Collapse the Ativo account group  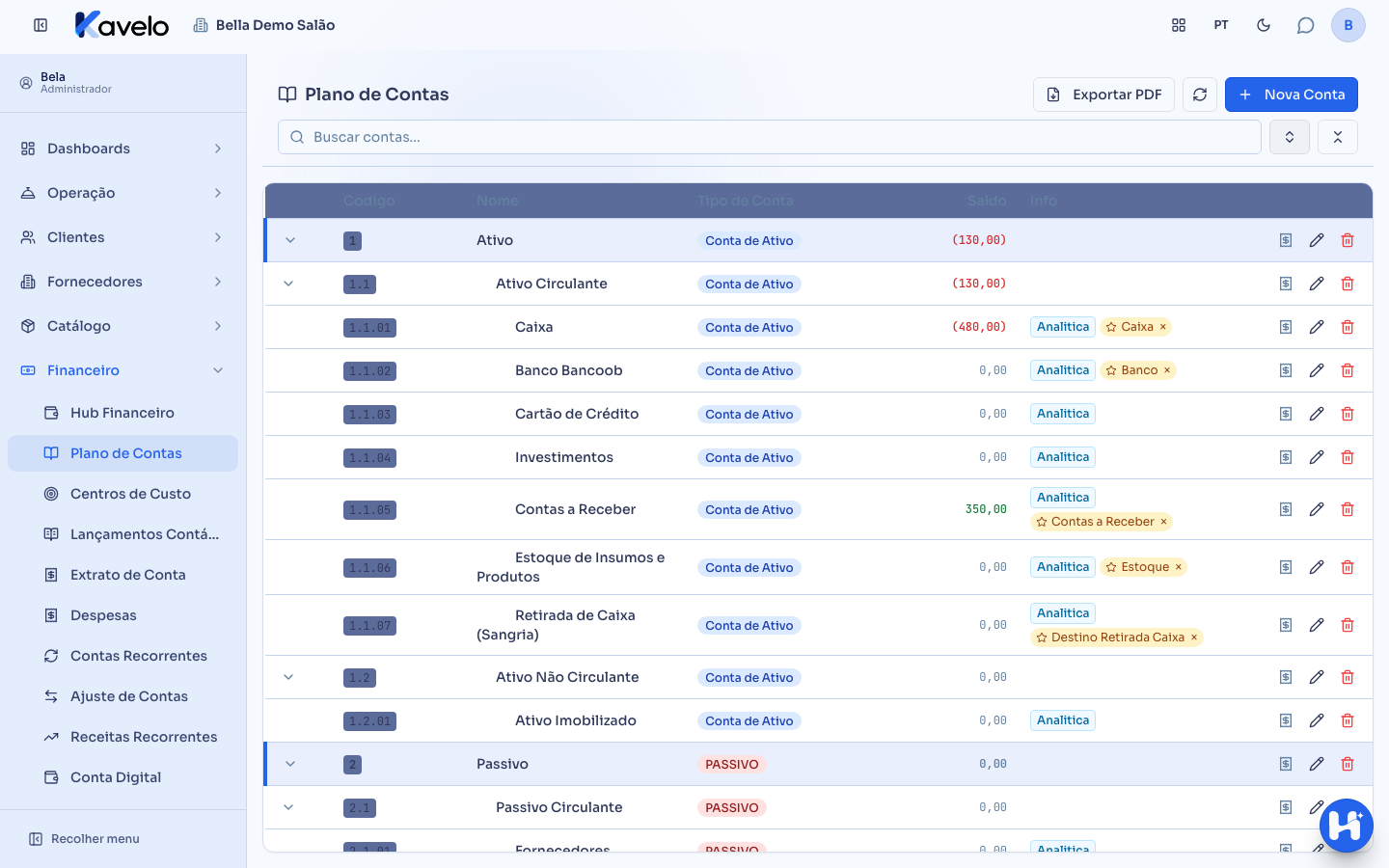tap(290, 240)
